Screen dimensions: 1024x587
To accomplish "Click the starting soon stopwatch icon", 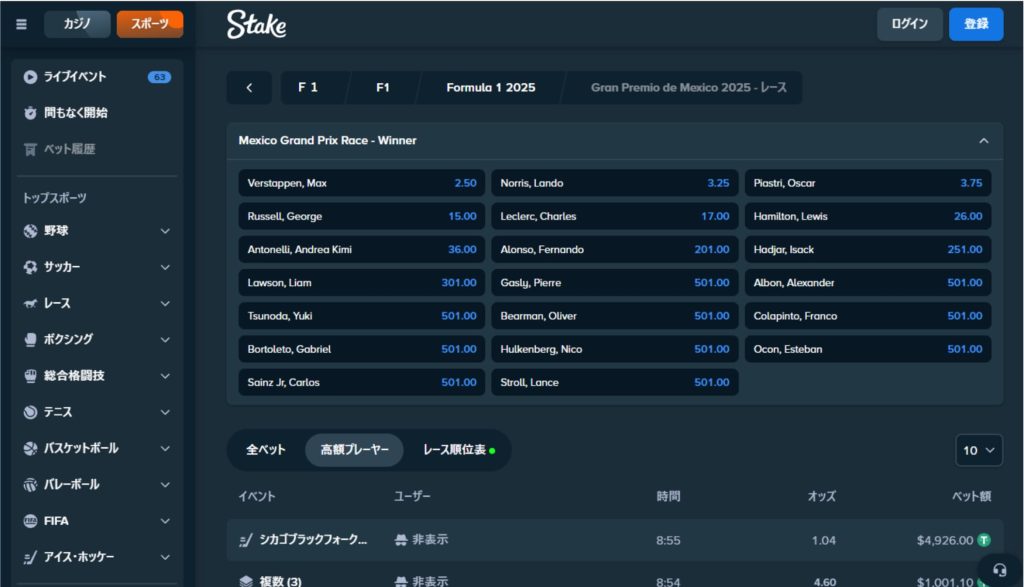I will tap(30, 113).
